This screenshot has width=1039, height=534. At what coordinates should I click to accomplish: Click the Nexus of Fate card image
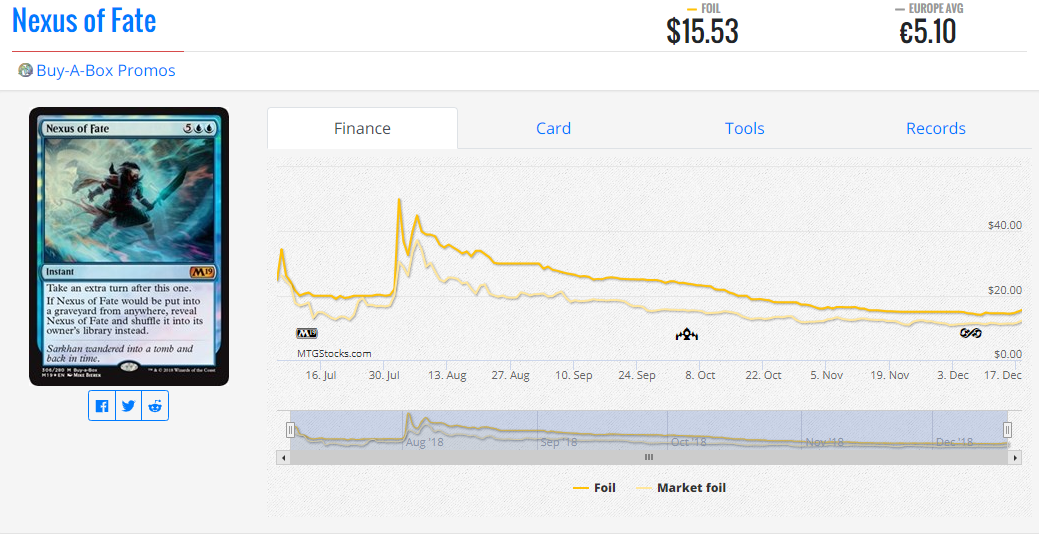129,246
